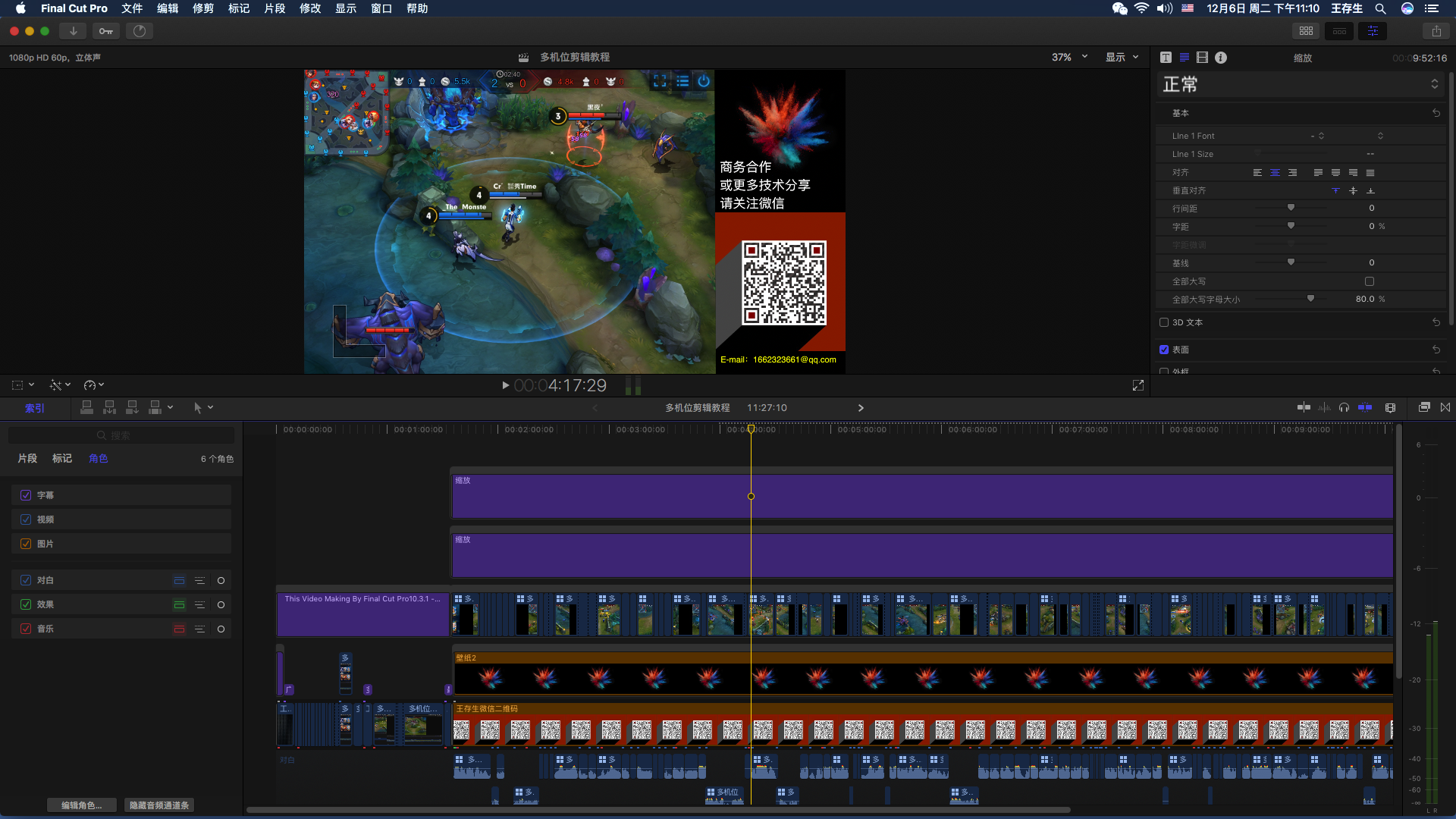The height and width of the screenshot is (819, 1456).
Task: Set vertical alignment to middle
Action: pos(1353,190)
